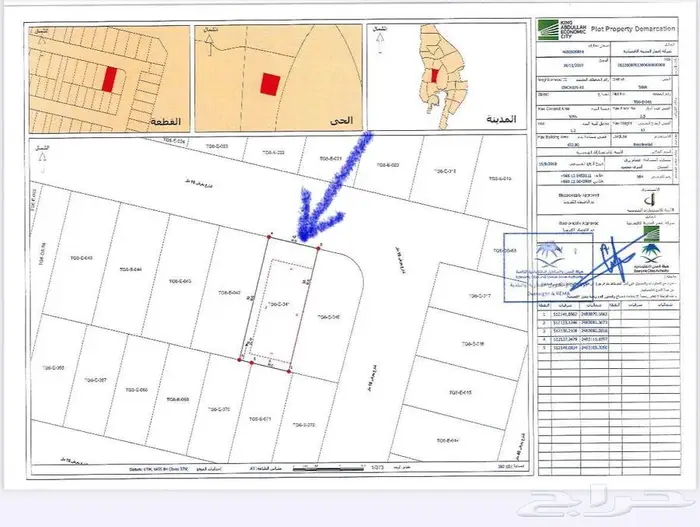
Task: Click the red plot marker in القطعة inset
Action: 110,79
